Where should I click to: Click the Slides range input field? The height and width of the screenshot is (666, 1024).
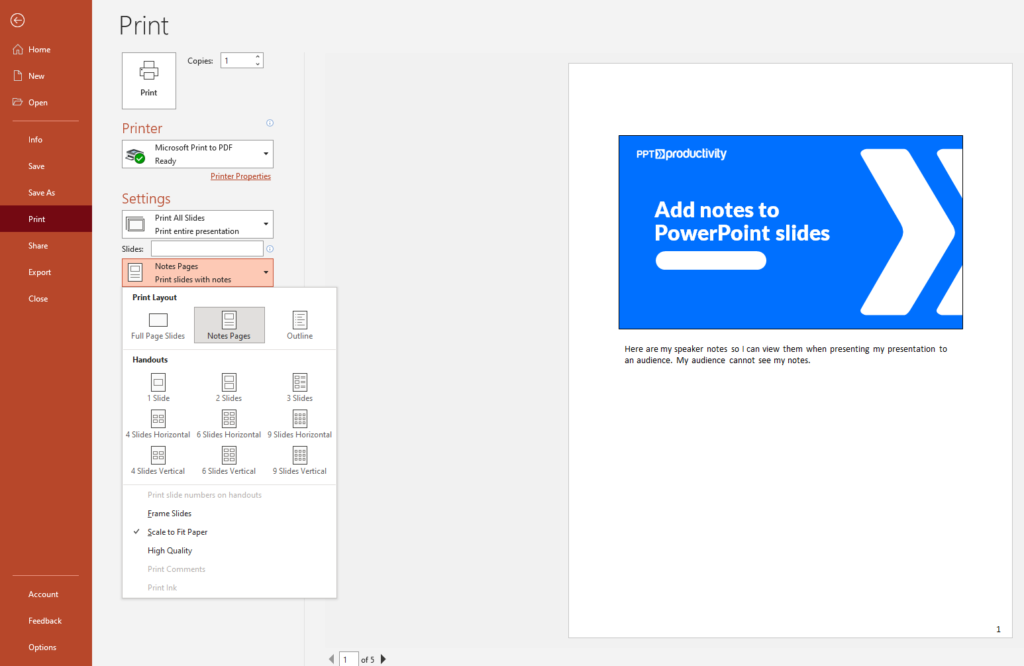coord(207,249)
